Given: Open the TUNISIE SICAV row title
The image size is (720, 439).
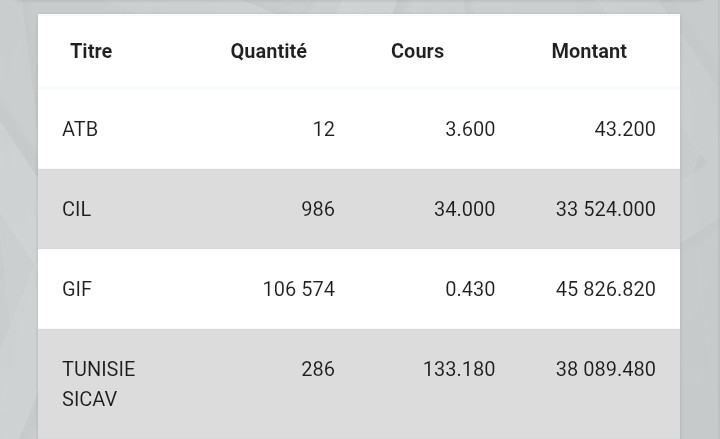Looking at the screenshot, I should [98, 384].
